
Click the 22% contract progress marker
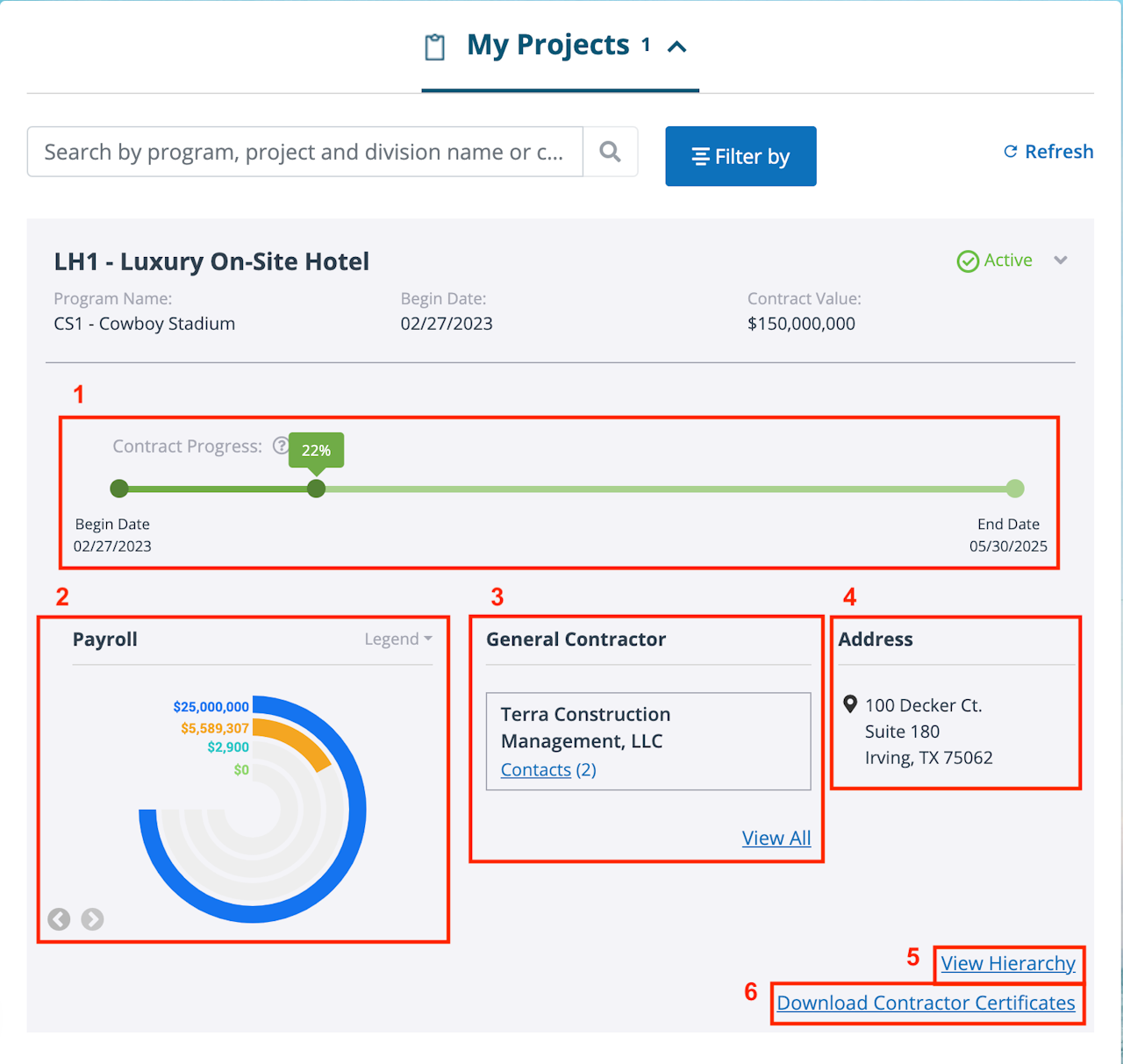pos(317,489)
